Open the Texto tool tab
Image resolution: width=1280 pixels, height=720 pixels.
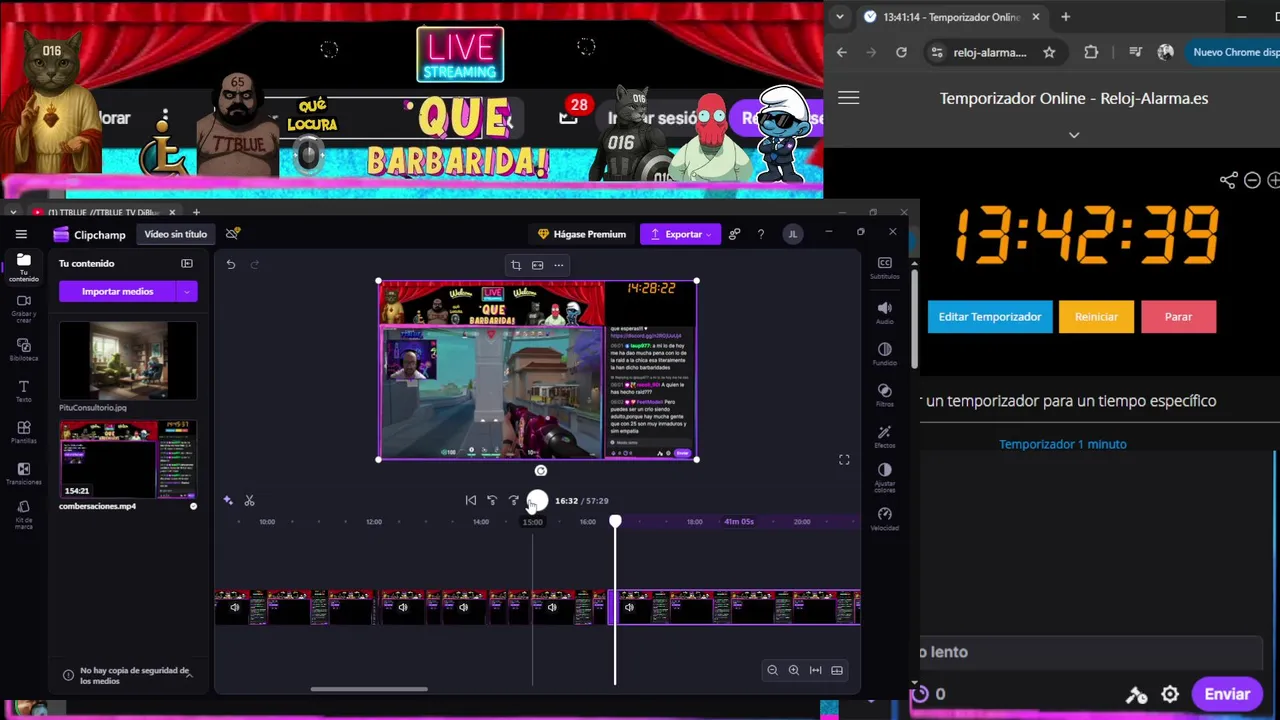(24, 391)
